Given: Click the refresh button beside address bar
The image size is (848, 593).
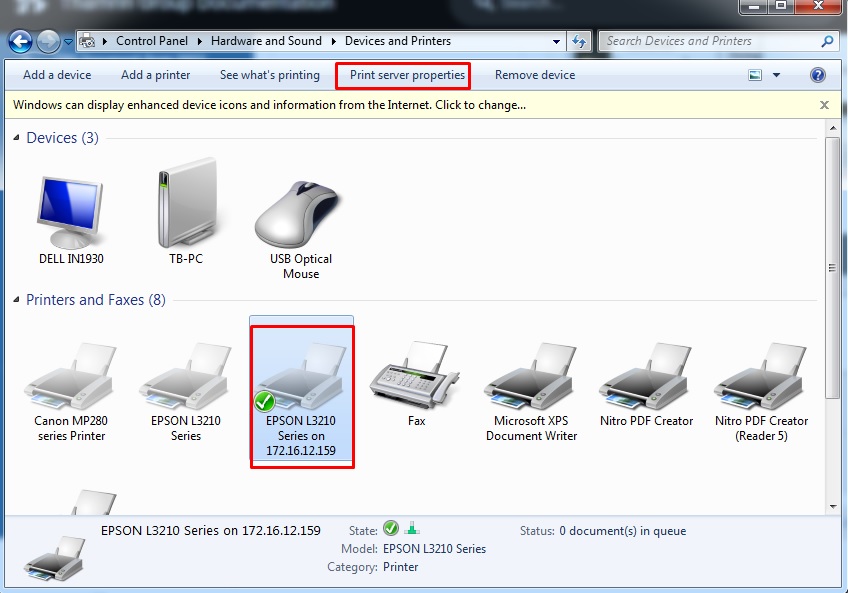Looking at the screenshot, I should coord(579,41).
